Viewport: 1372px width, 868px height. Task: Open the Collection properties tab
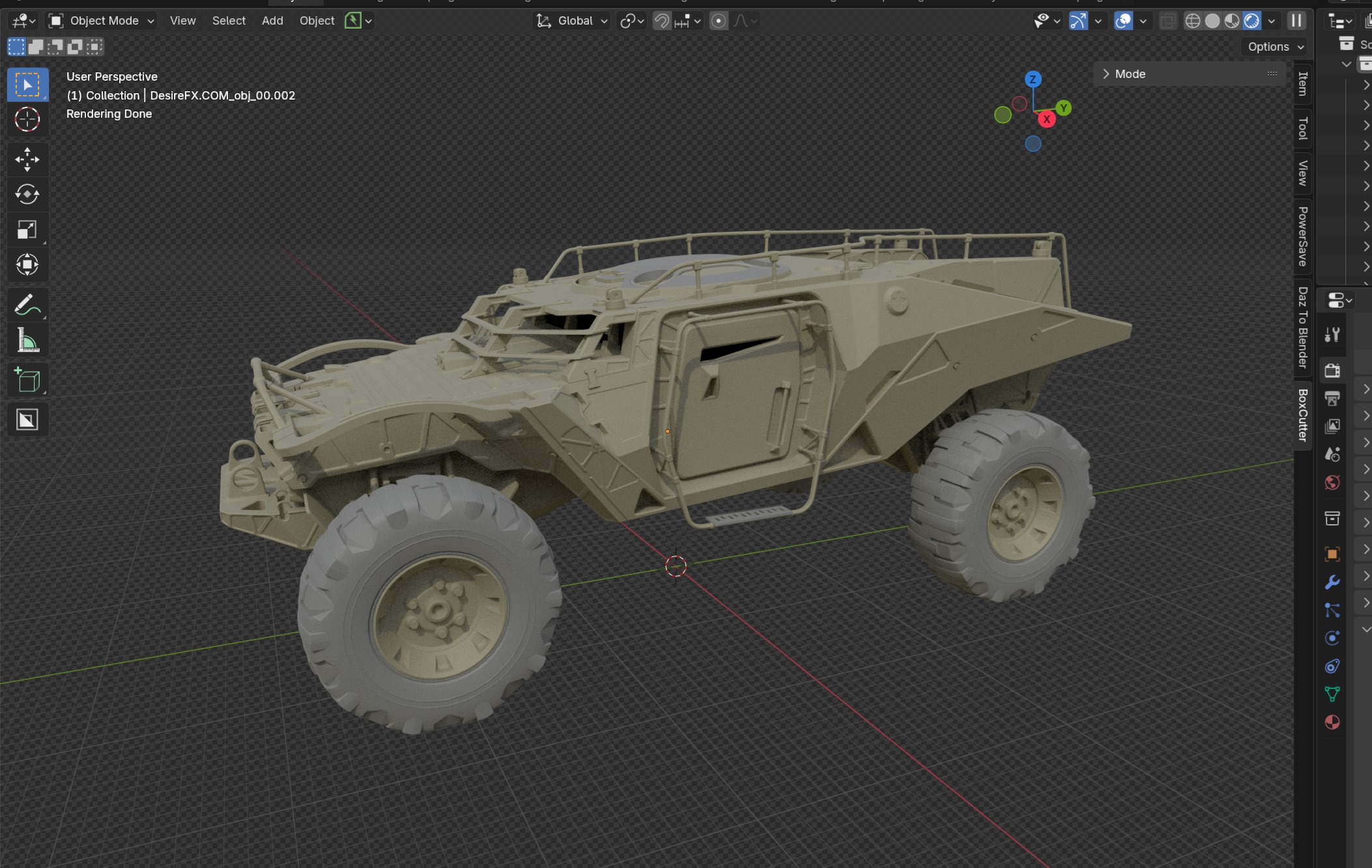point(1332,518)
